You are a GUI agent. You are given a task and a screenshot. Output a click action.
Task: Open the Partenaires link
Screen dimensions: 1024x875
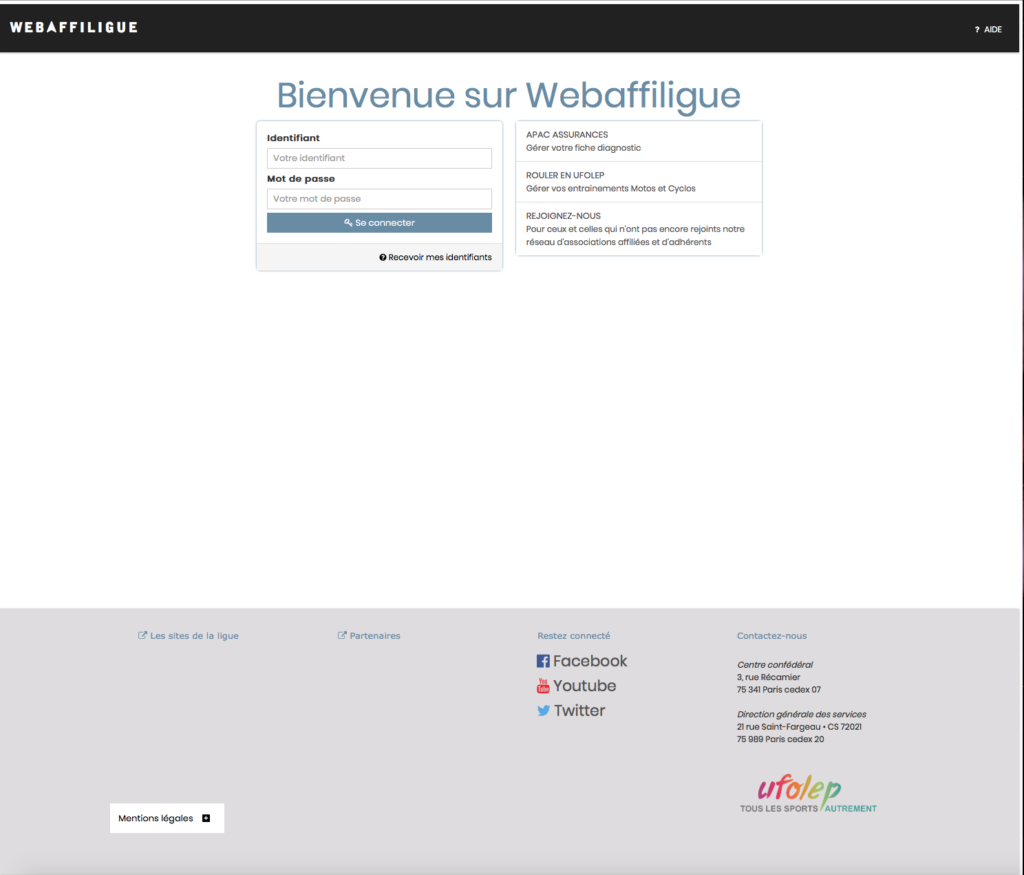pos(375,635)
